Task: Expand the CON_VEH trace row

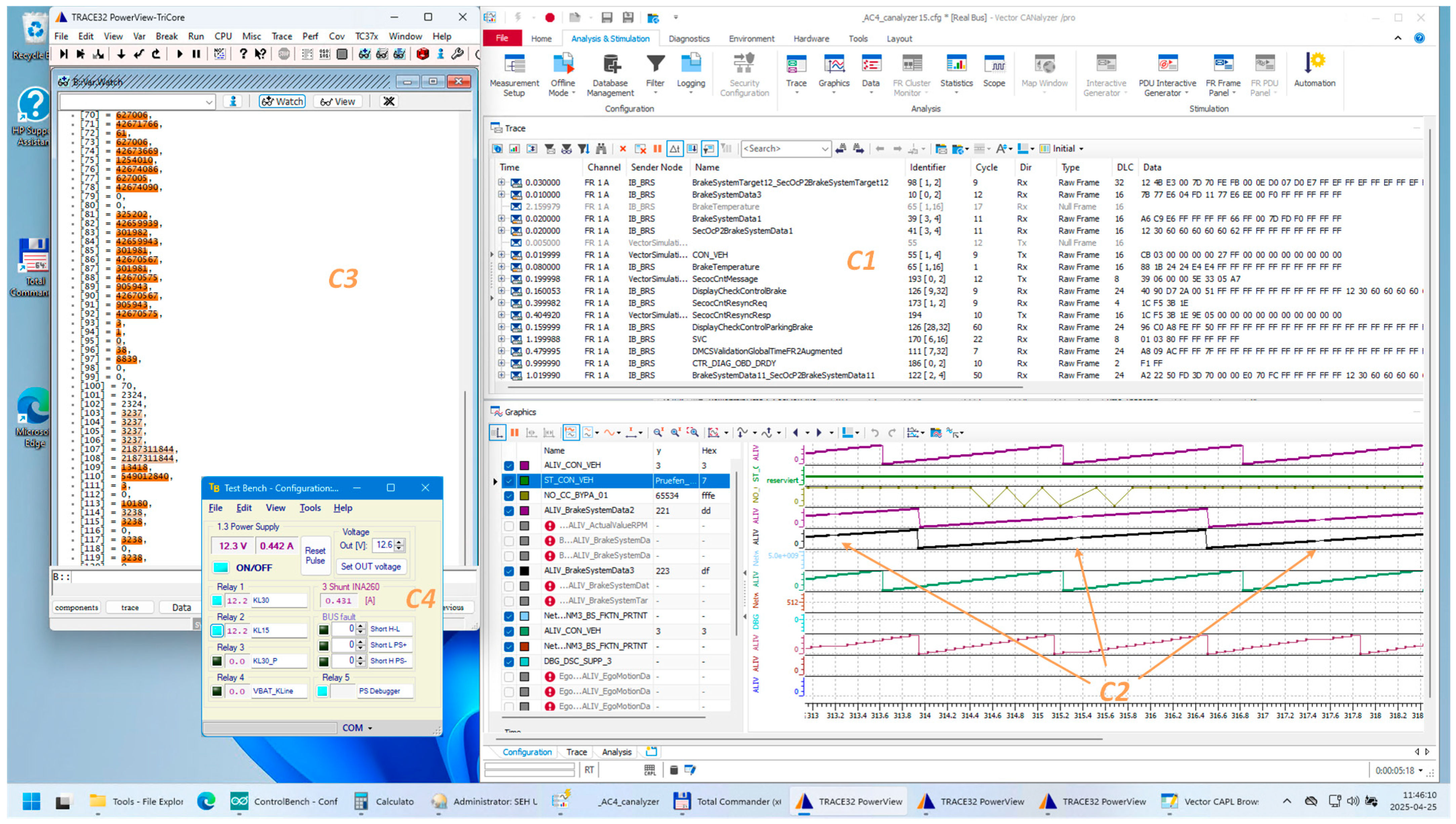Action: pos(501,255)
